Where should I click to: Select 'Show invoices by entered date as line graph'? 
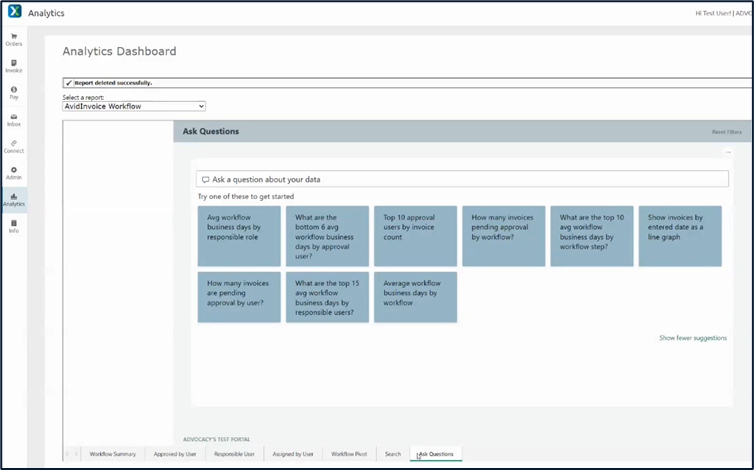(680, 236)
